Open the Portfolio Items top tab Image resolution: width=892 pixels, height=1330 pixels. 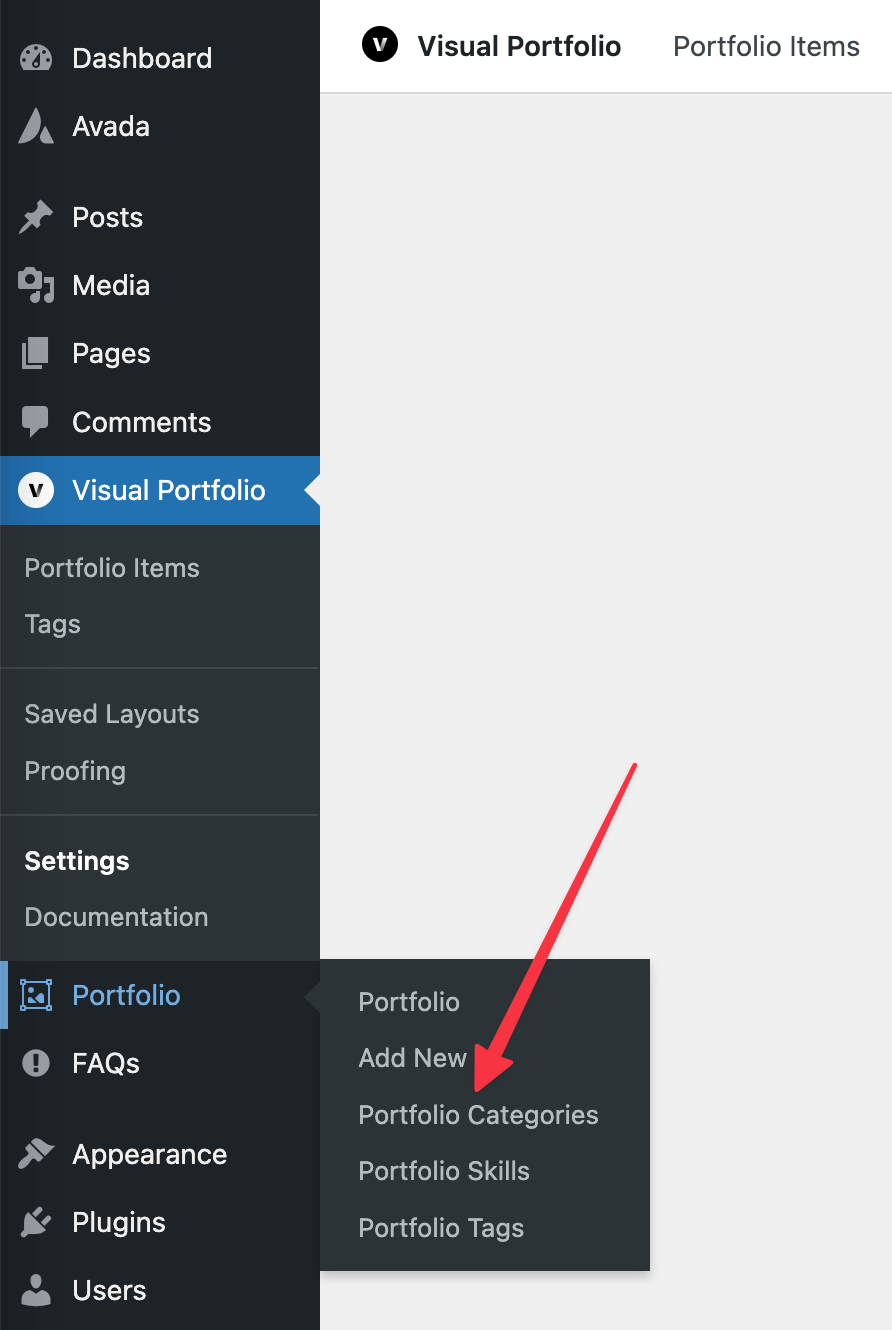click(x=767, y=46)
